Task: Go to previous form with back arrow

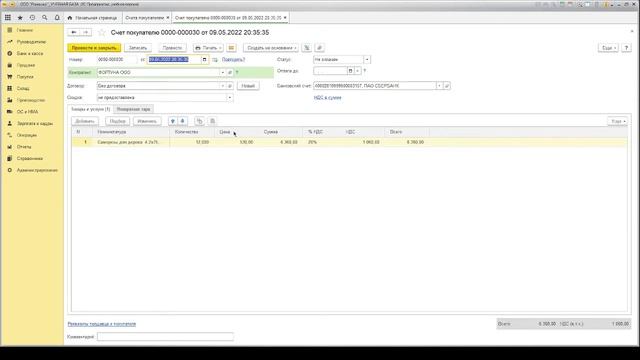Action: click(x=74, y=32)
